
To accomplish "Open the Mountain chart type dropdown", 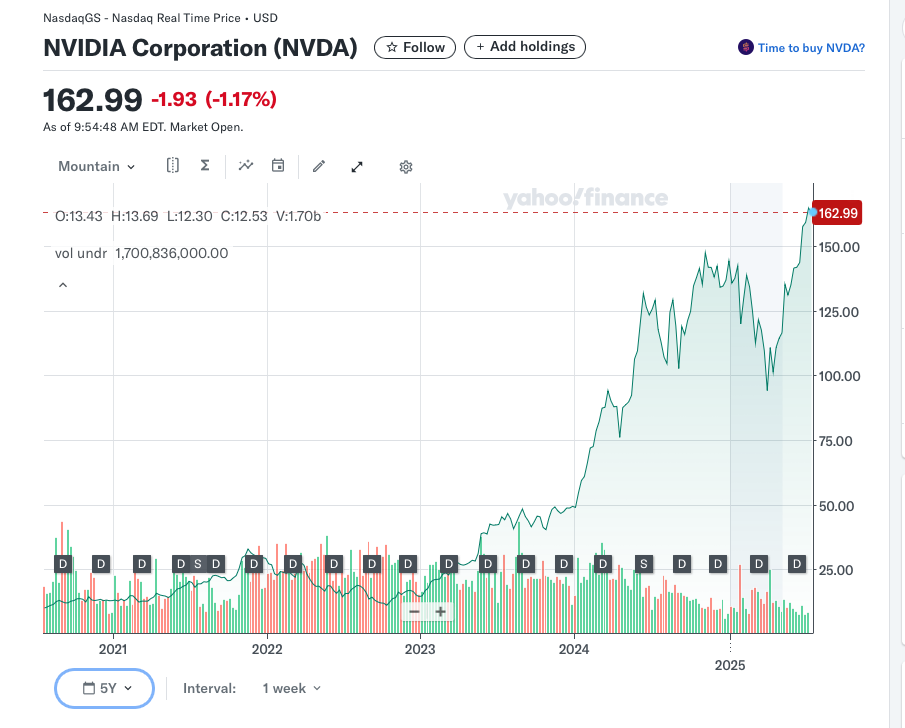I will [x=96, y=166].
